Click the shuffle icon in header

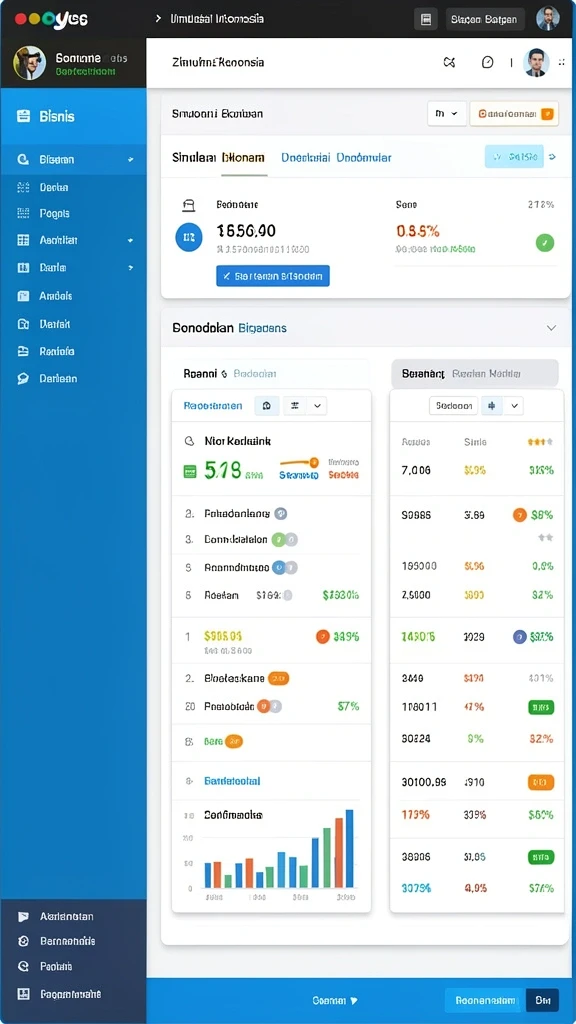point(449,63)
